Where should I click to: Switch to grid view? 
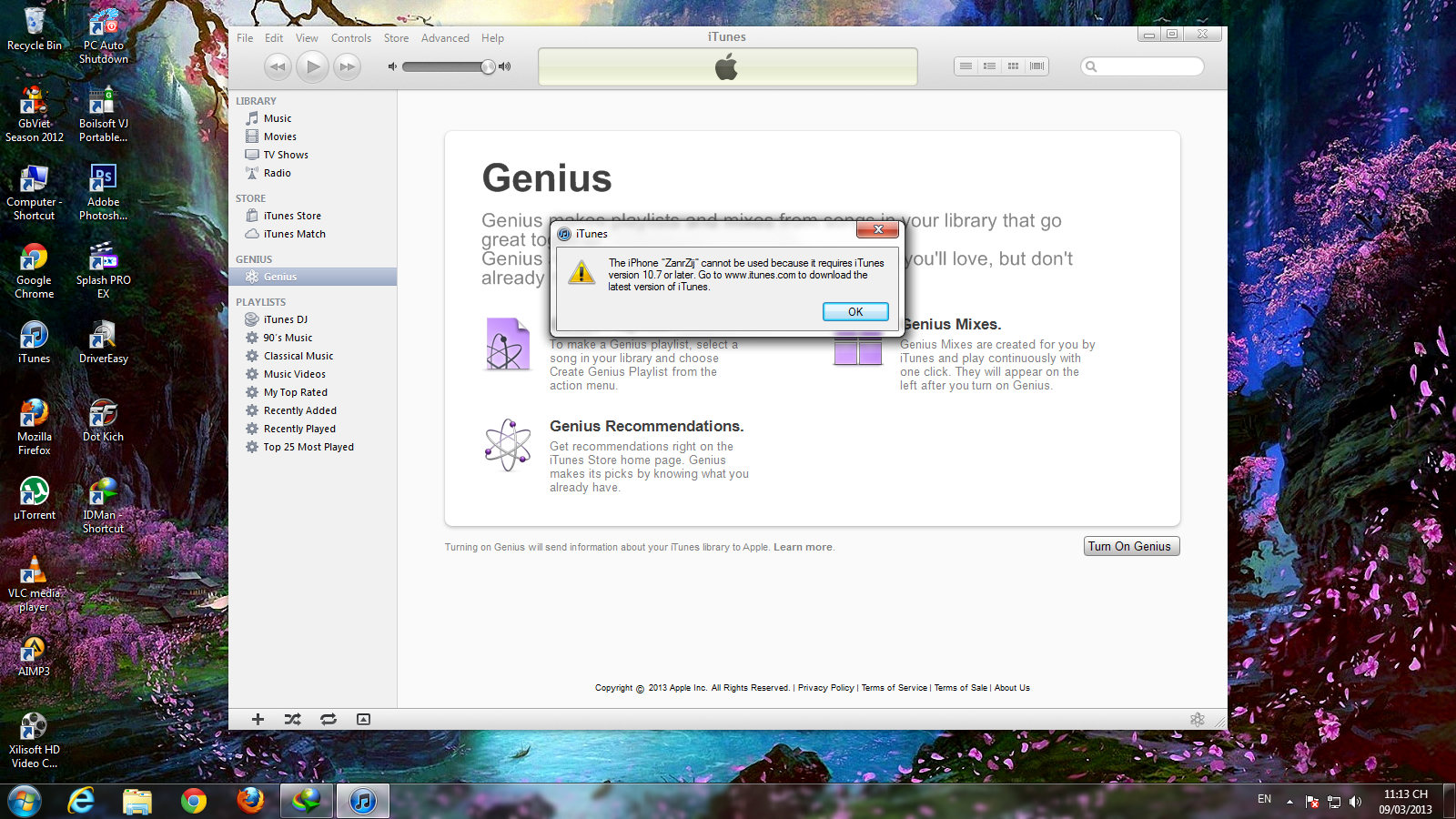pyautogui.click(x=1013, y=66)
